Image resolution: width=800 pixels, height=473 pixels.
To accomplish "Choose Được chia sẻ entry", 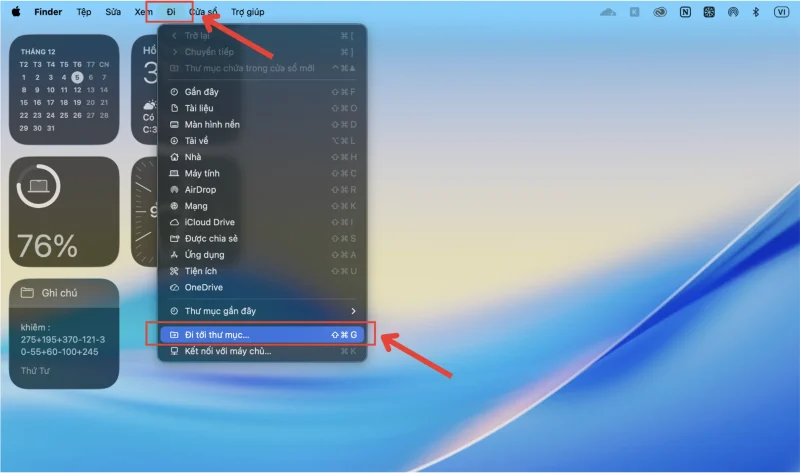I will (262, 239).
